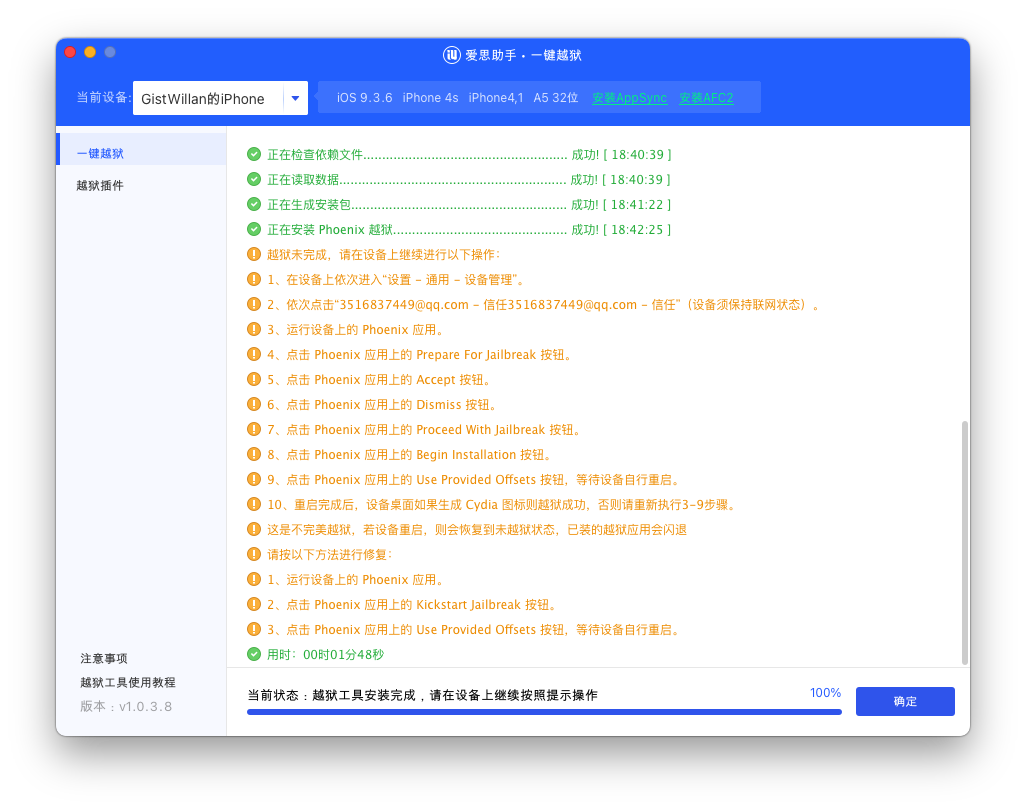This screenshot has width=1026, height=810.
Task: Click warning icon beside Dismiss 按钮 step
Action: pyautogui.click(x=254, y=404)
